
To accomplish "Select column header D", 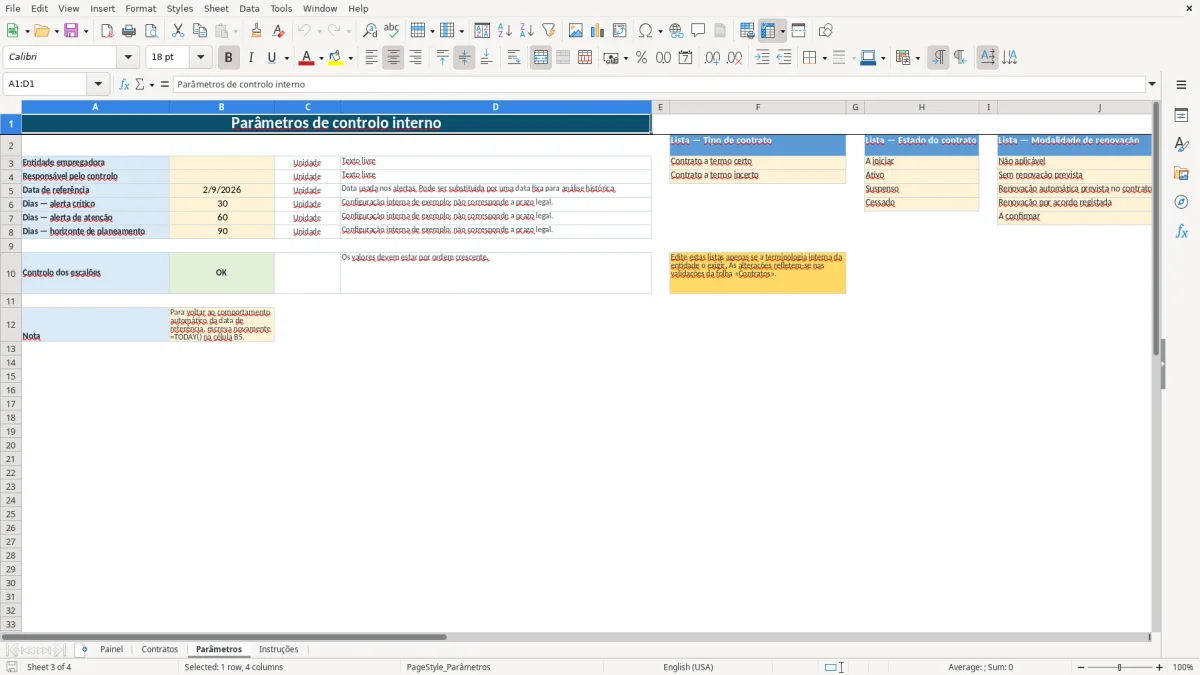I will [x=495, y=107].
